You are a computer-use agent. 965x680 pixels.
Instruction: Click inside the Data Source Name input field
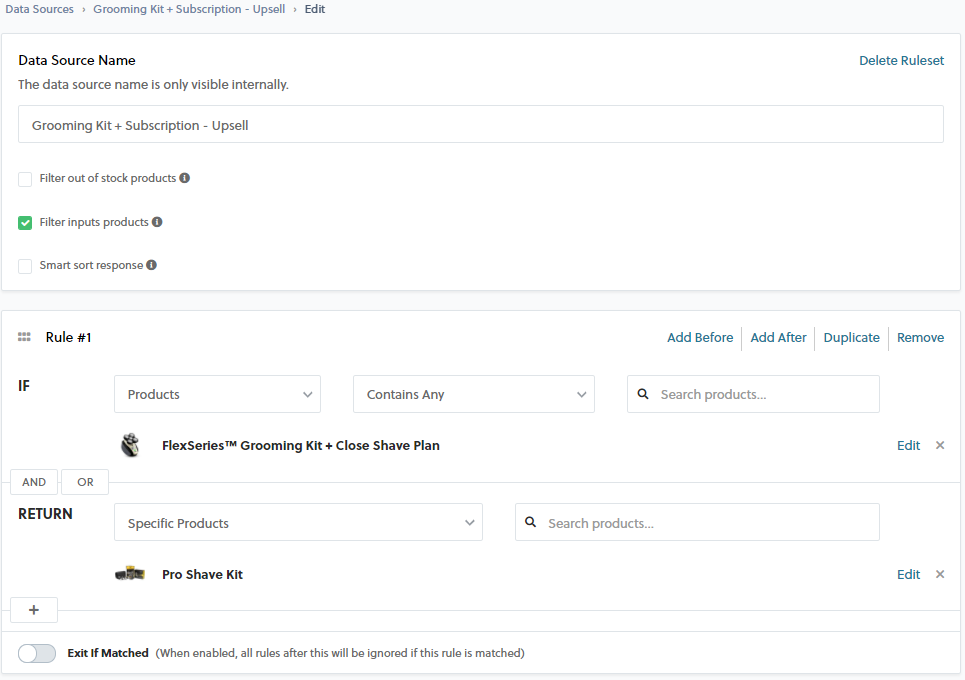(x=480, y=123)
